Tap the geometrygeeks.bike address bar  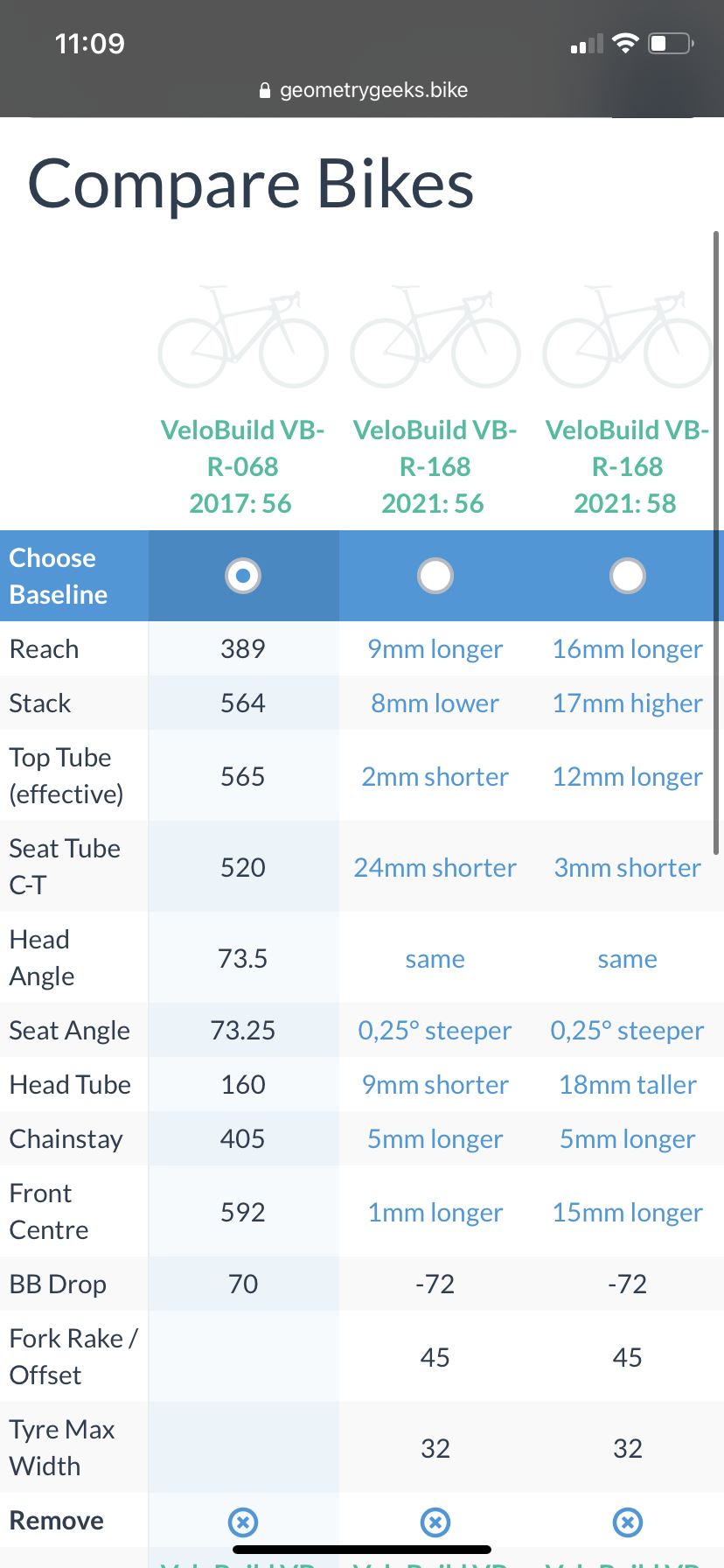[x=372, y=91]
